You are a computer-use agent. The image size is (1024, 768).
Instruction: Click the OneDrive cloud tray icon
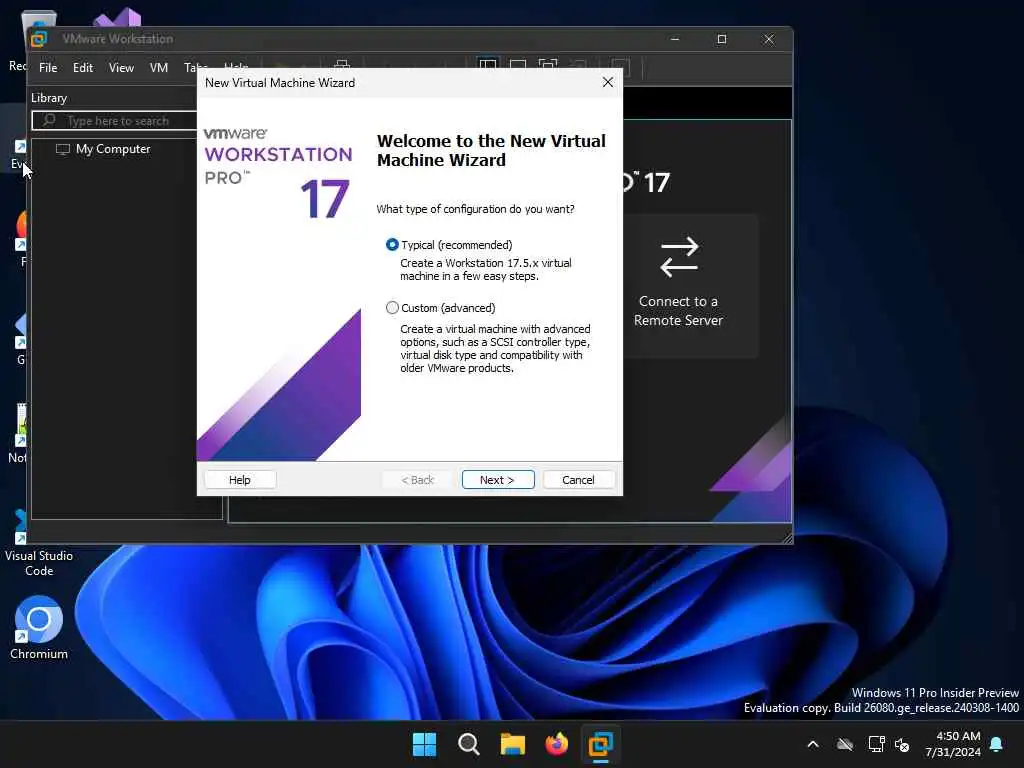coord(844,744)
